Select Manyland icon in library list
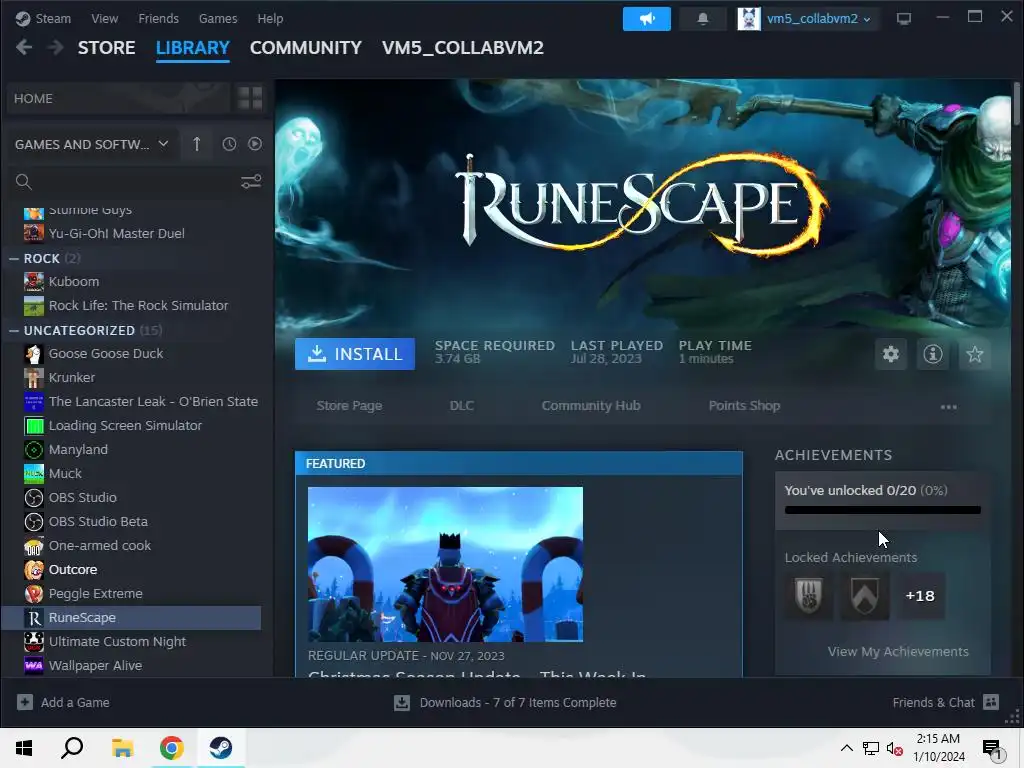The width and height of the screenshot is (1024, 768). pos(34,449)
